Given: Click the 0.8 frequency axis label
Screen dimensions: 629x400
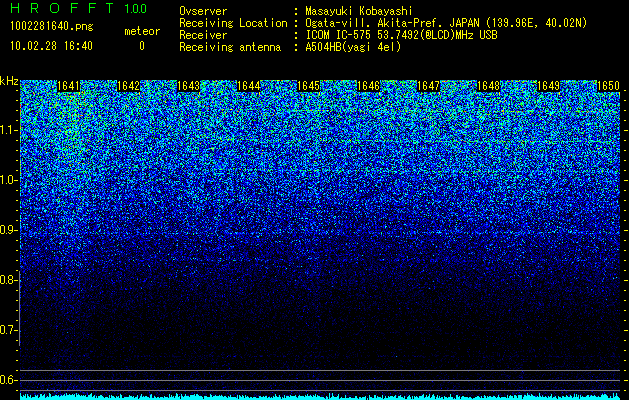Looking at the screenshot, I should click(8, 280).
